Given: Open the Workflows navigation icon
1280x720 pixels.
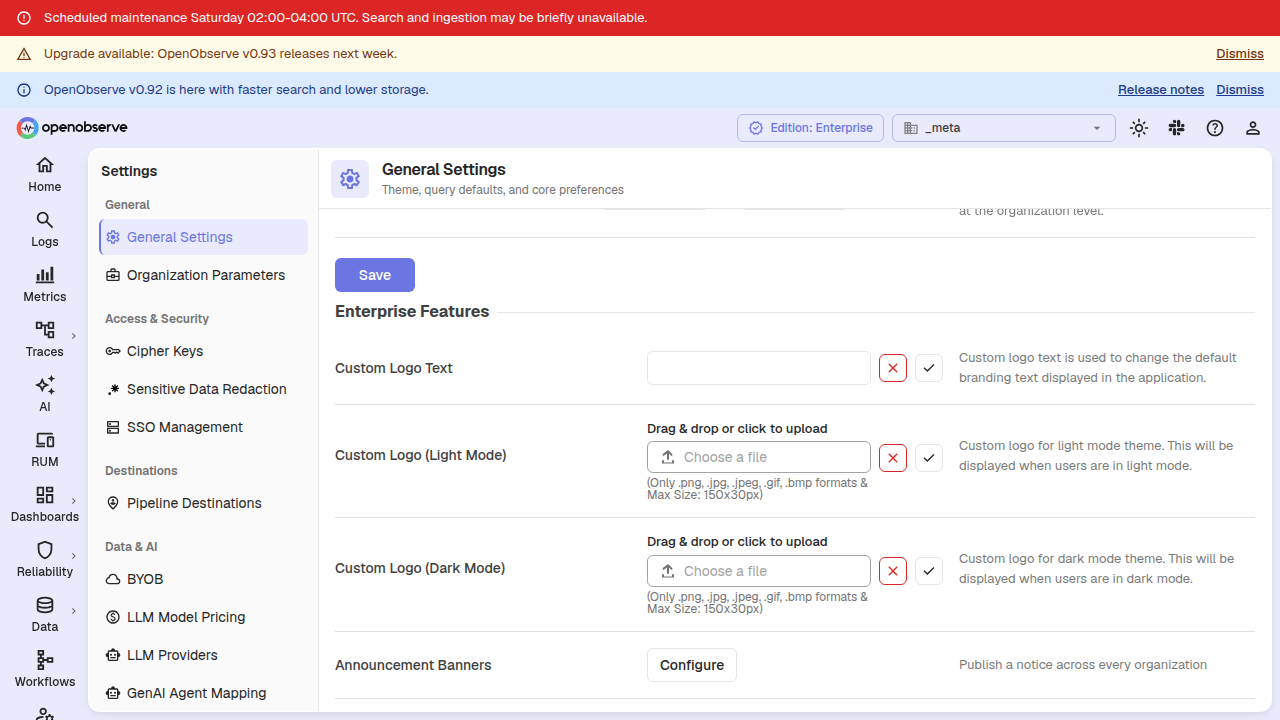Looking at the screenshot, I should (x=45, y=660).
